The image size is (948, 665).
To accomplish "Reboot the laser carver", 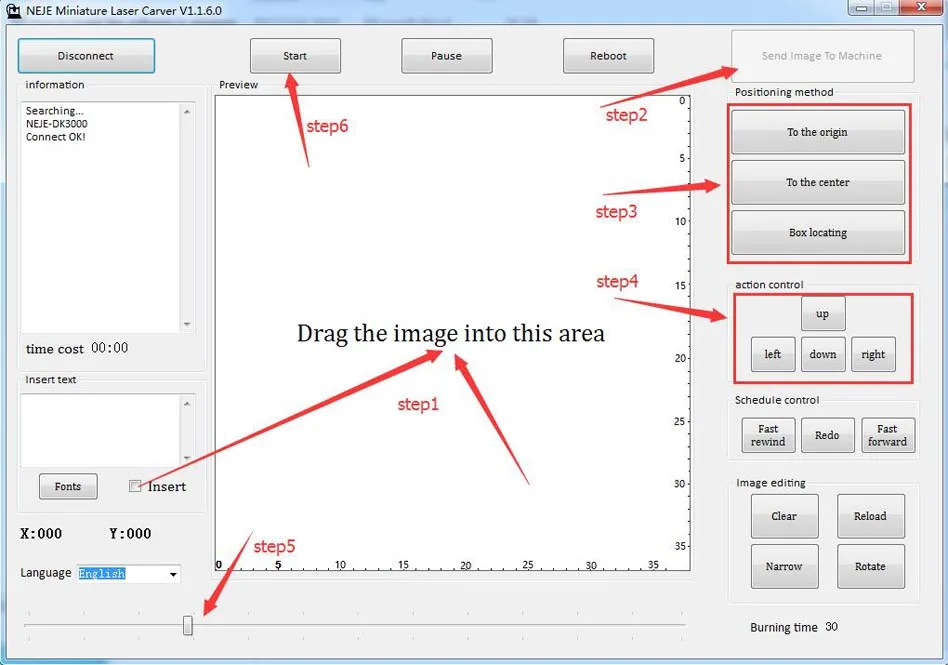I will coord(608,56).
